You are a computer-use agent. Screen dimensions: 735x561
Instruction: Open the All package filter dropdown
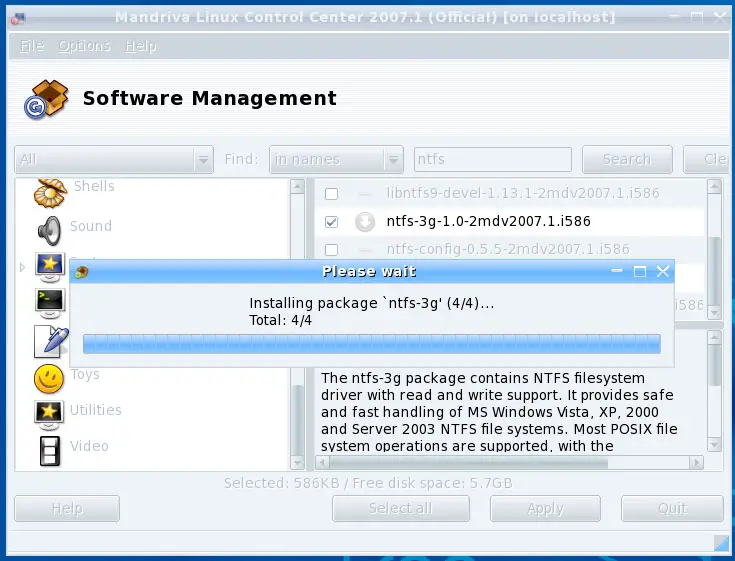[x=114, y=159]
